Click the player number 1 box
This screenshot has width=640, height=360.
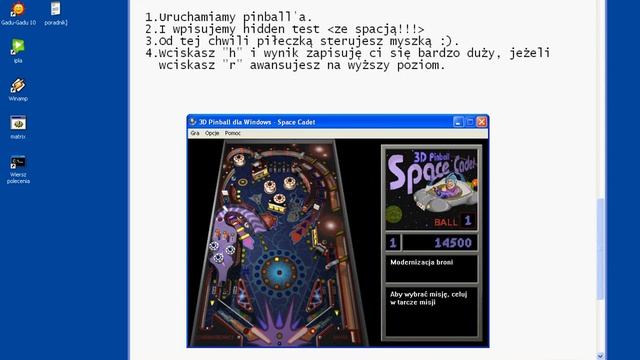pos(393,243)
